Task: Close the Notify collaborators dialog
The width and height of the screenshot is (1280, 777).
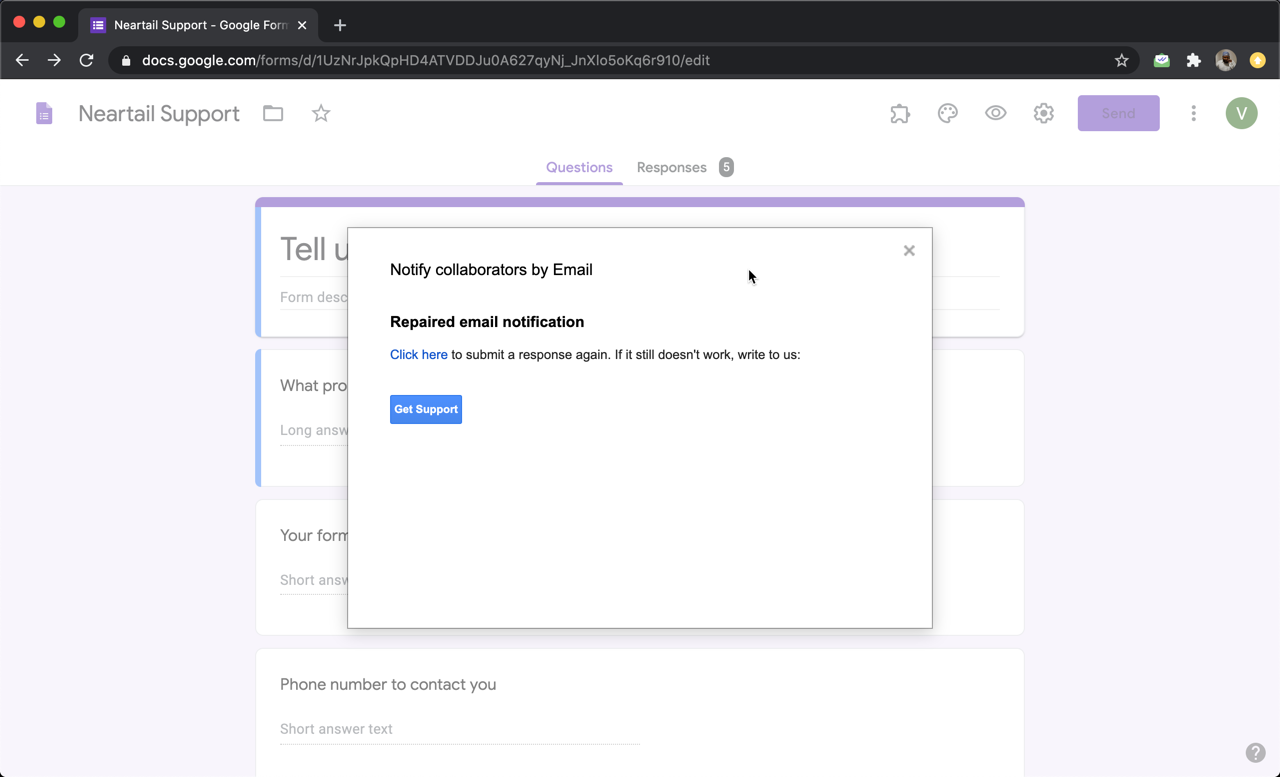Action: pyautogui.click(x=909, y=251)
